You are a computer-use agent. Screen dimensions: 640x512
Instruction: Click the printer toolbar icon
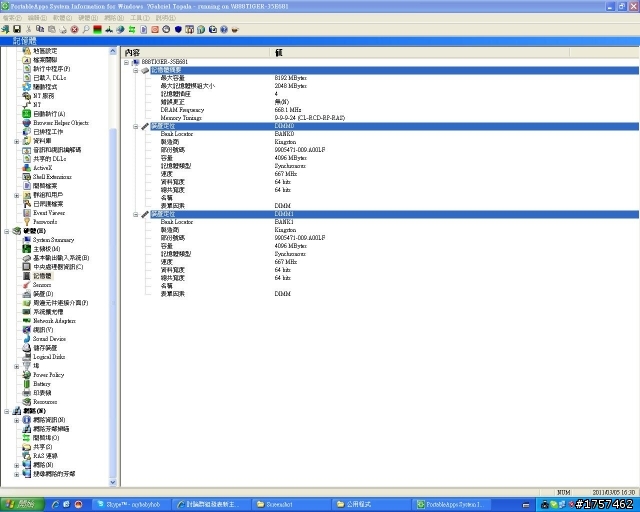coord(63,29)
